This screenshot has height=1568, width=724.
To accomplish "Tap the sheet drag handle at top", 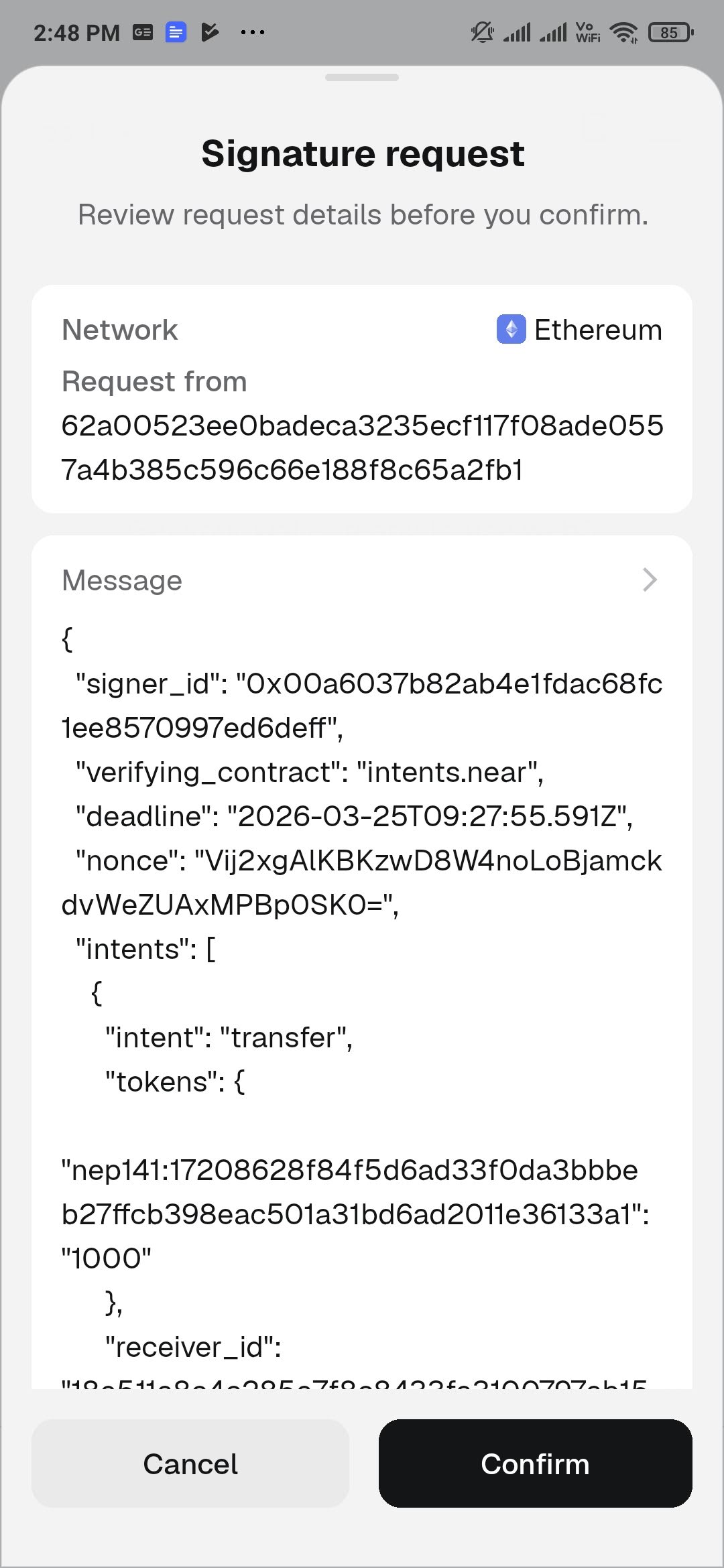I will coord(362,78).
